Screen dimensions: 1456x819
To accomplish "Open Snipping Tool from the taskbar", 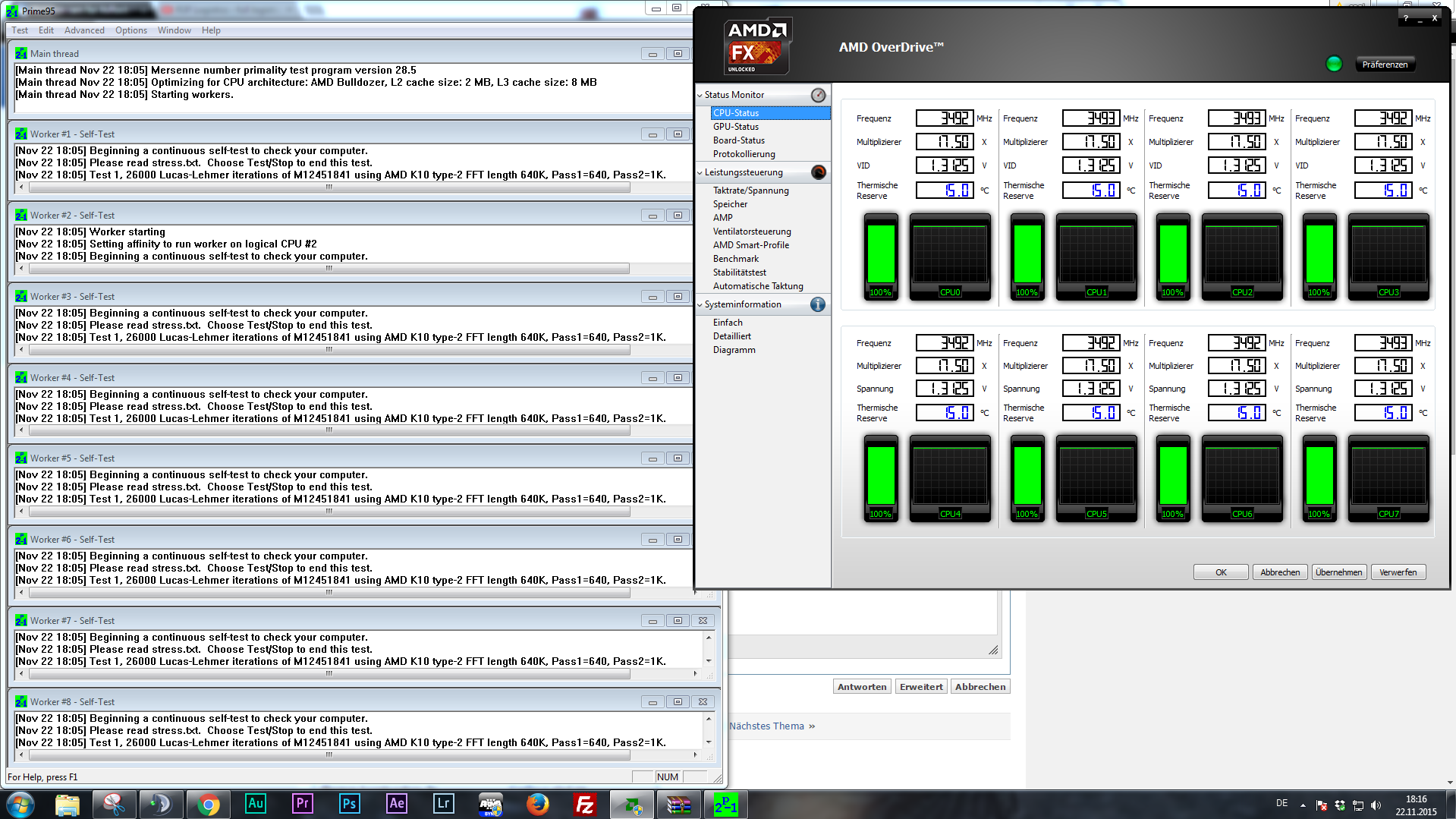I will pos(114,804).
